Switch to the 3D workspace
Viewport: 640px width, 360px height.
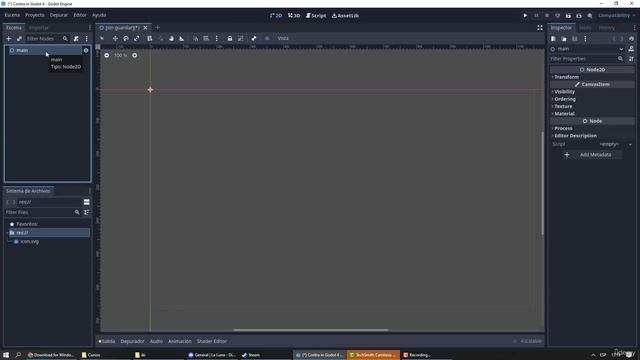coord(294,16)
